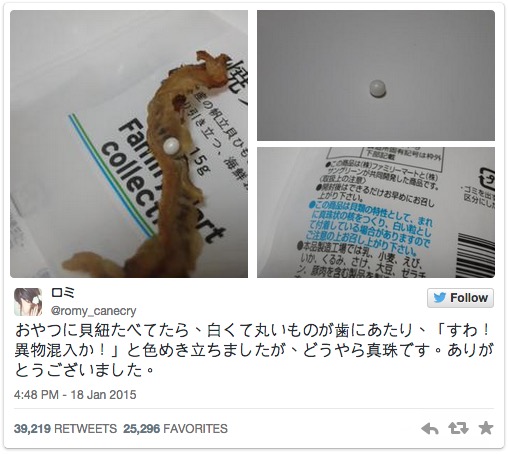Open the pearl on gray background photo
Screen dimensions: 508x454
pos(376,75)
